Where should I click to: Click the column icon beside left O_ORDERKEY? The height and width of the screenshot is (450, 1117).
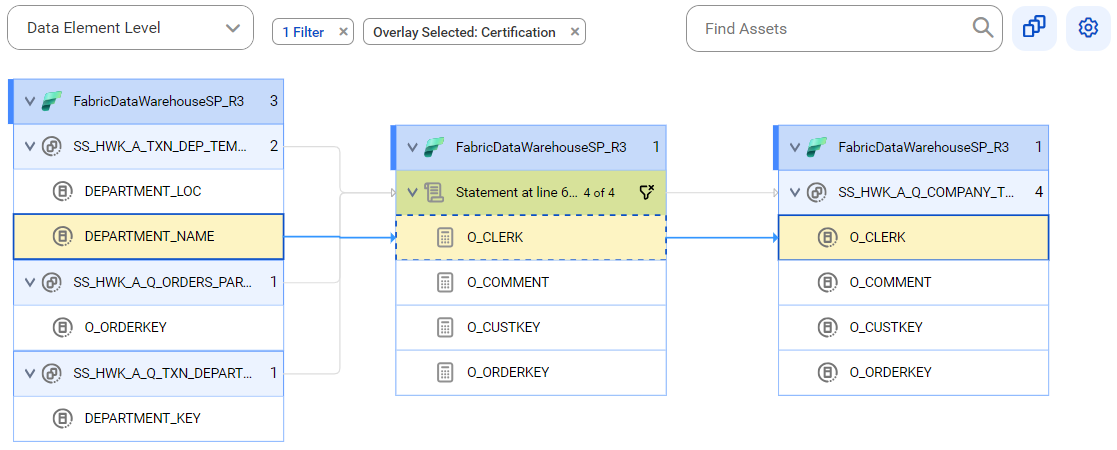pos(63,328)
